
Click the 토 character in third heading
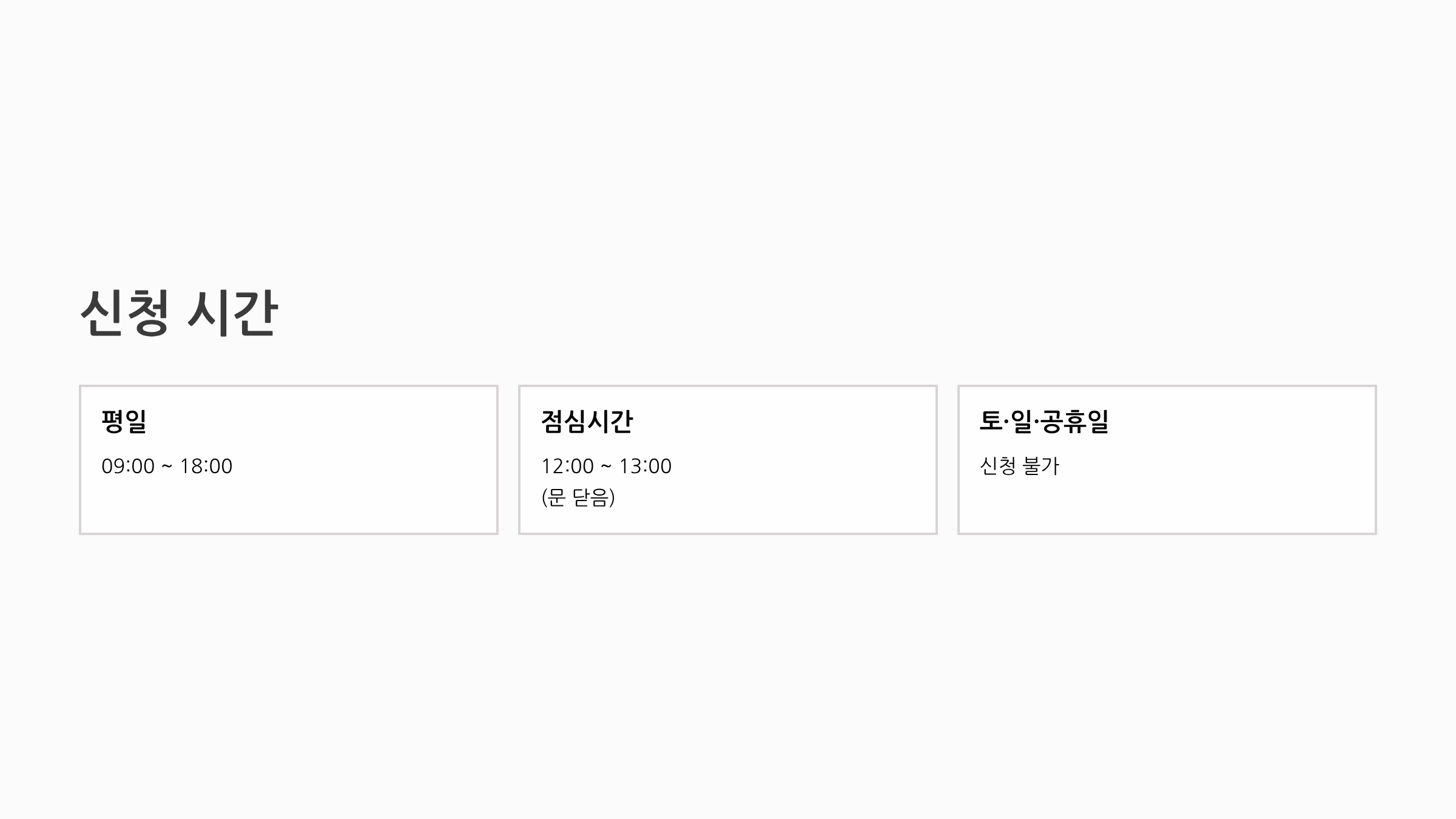991,421
